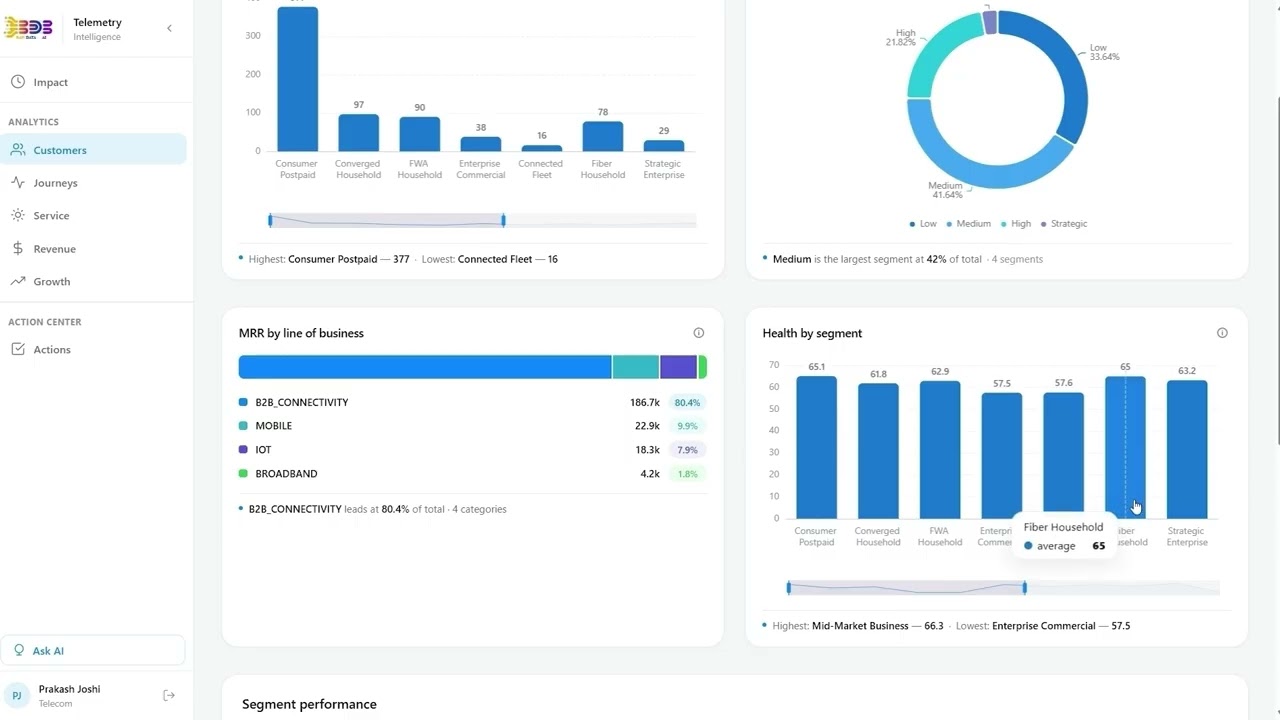The image size is (1280, 720).
Task: Click the MOBILE 22.9k value
Action: point(647,426)
